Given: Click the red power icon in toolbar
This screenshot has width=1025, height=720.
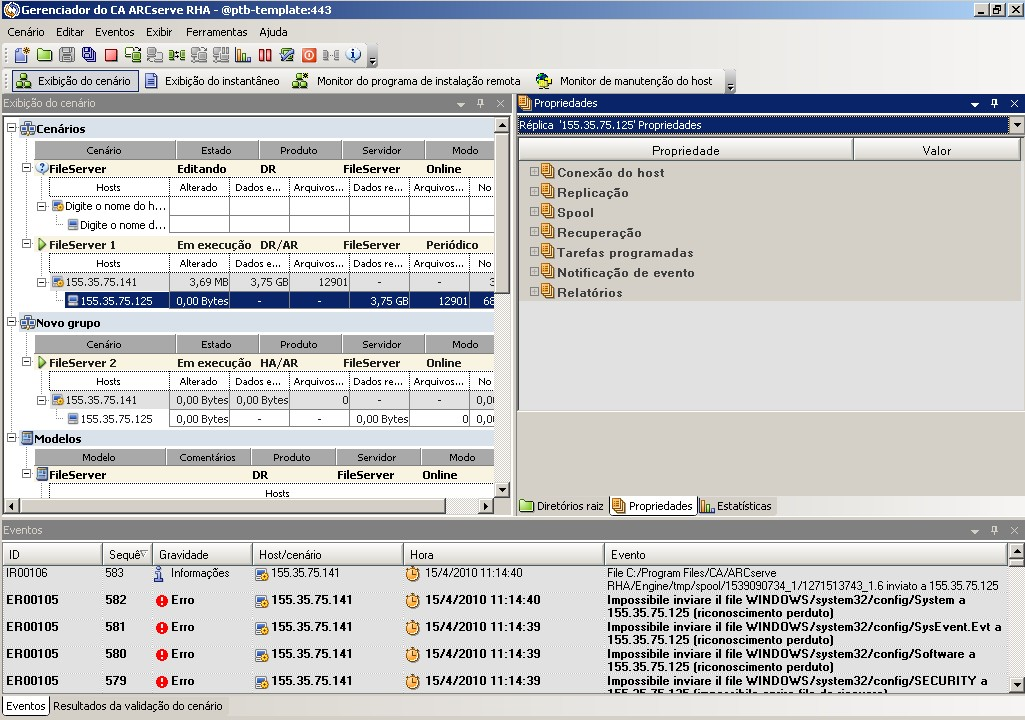Looking at the screenshot, I should click(x=309, y=55).
